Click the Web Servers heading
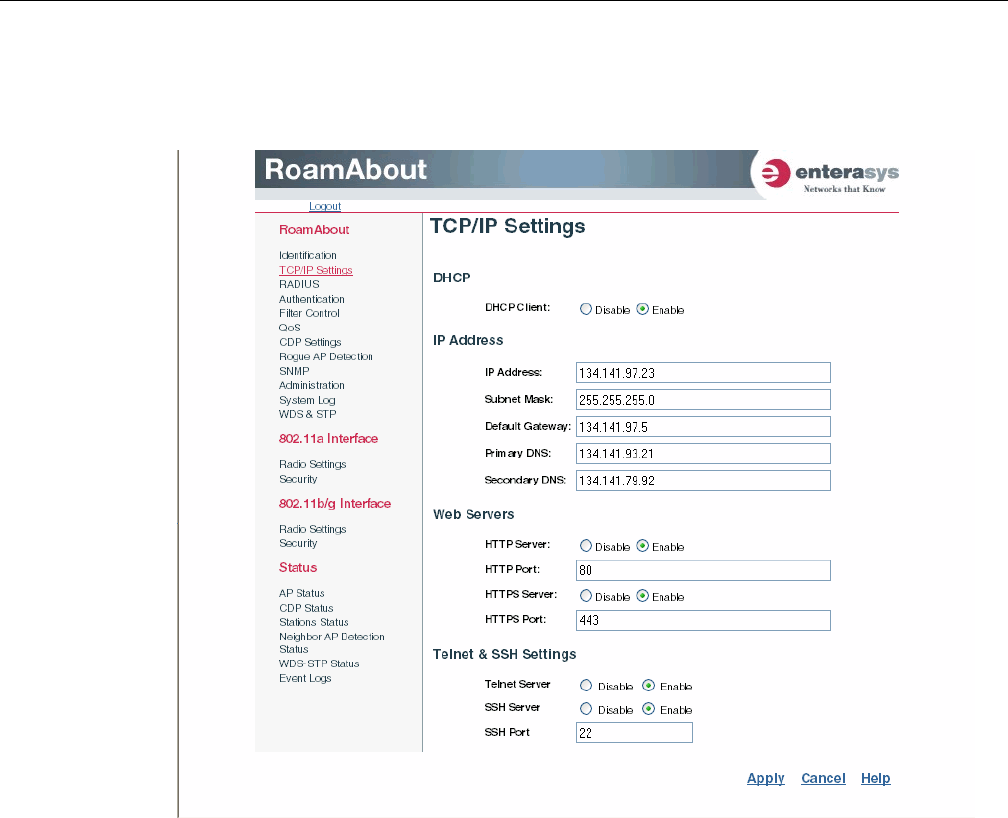The width and height of the screenshot is (1008, 818). click(474, 514)
